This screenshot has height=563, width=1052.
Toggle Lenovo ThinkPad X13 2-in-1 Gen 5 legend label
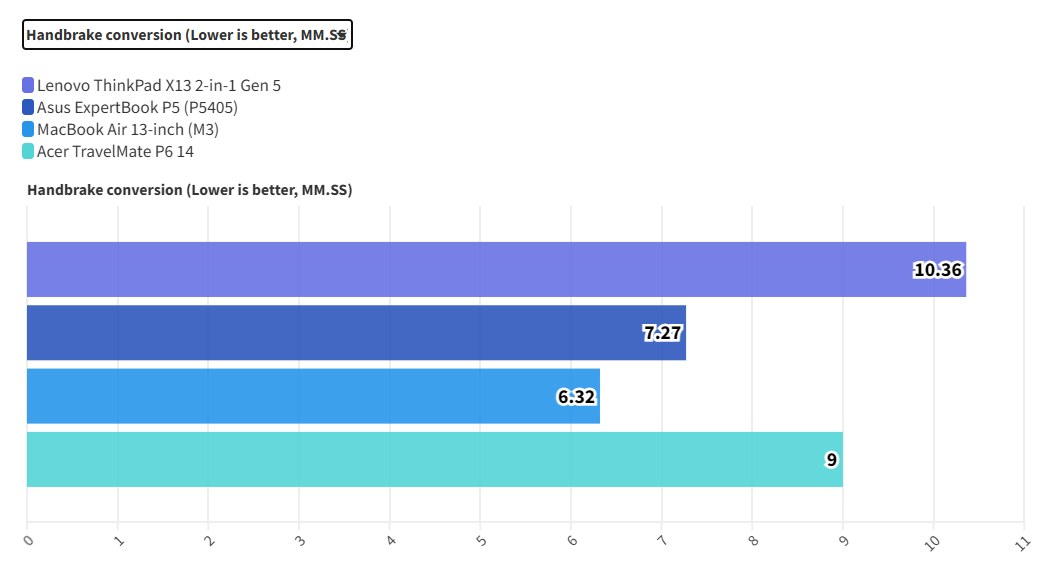tap(158, 85)
